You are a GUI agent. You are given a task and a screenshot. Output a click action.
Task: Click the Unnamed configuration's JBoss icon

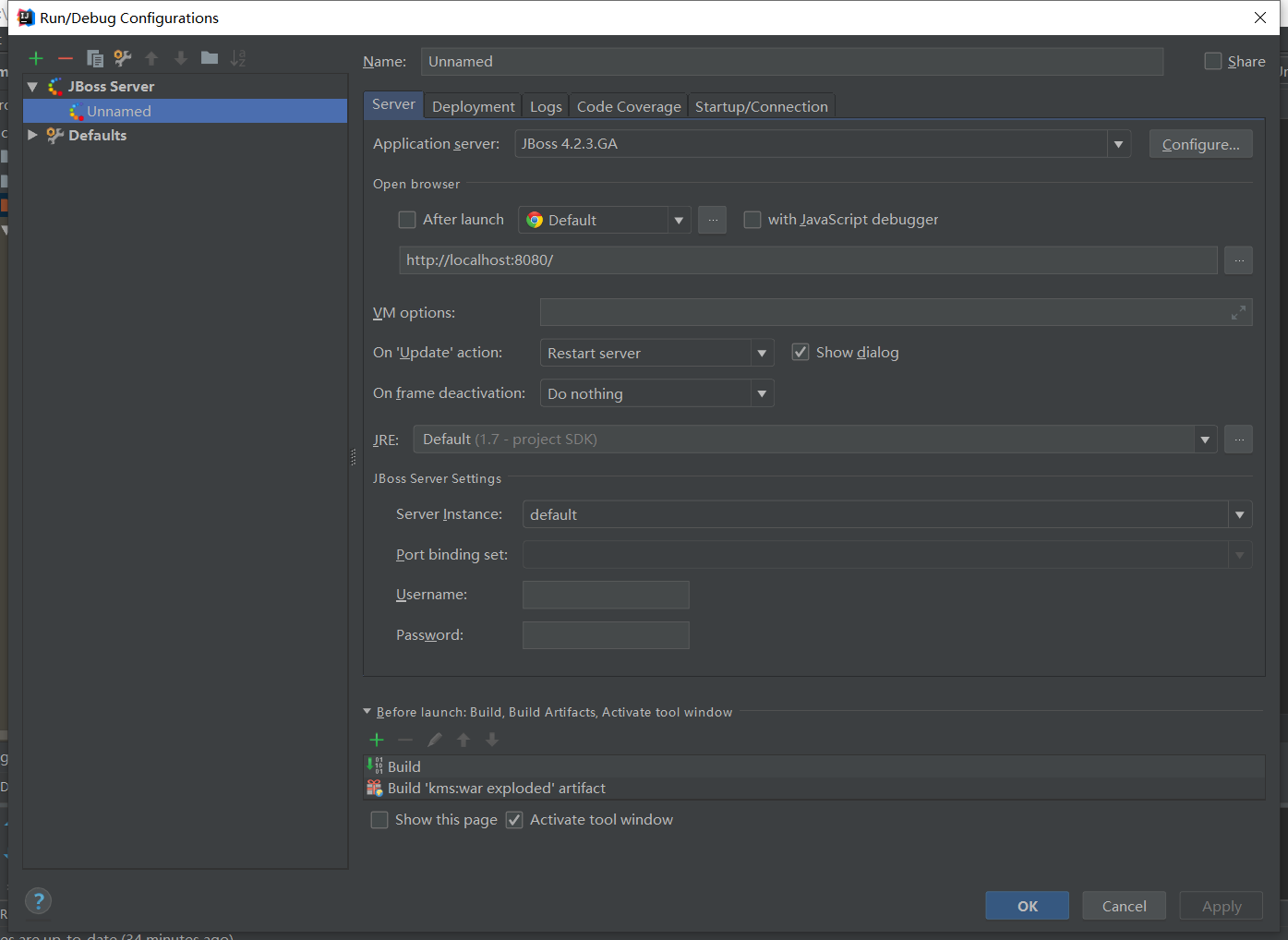click(x=76, y=111)
